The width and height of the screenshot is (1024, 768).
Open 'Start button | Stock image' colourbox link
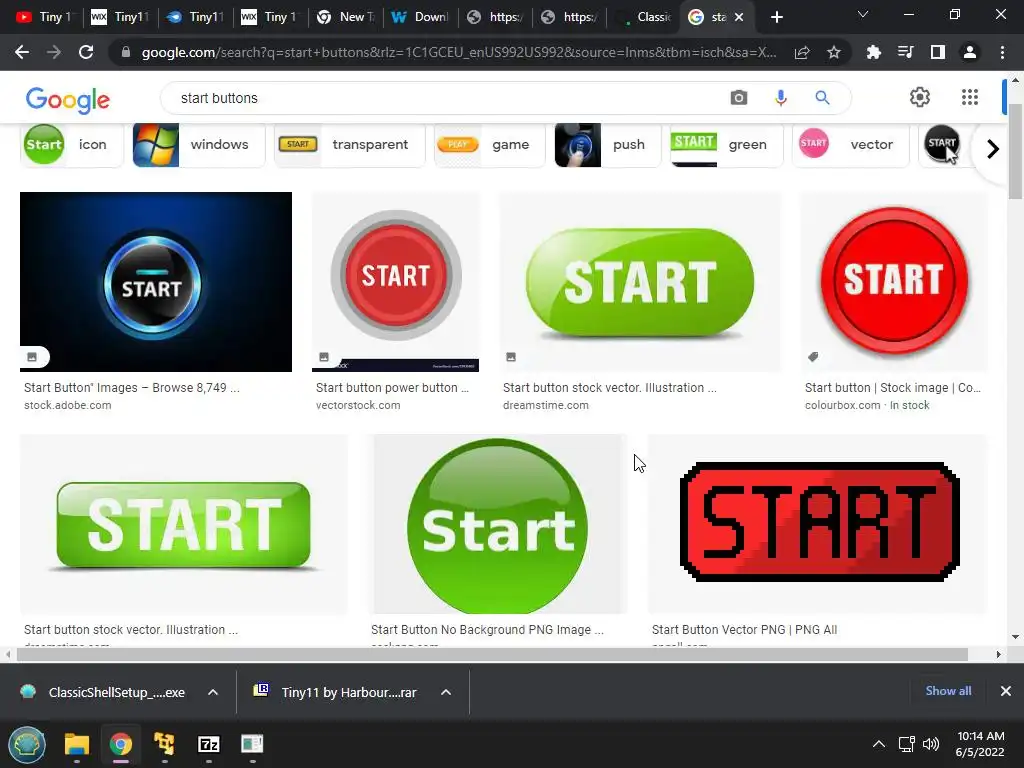click(x=893, y=387)
